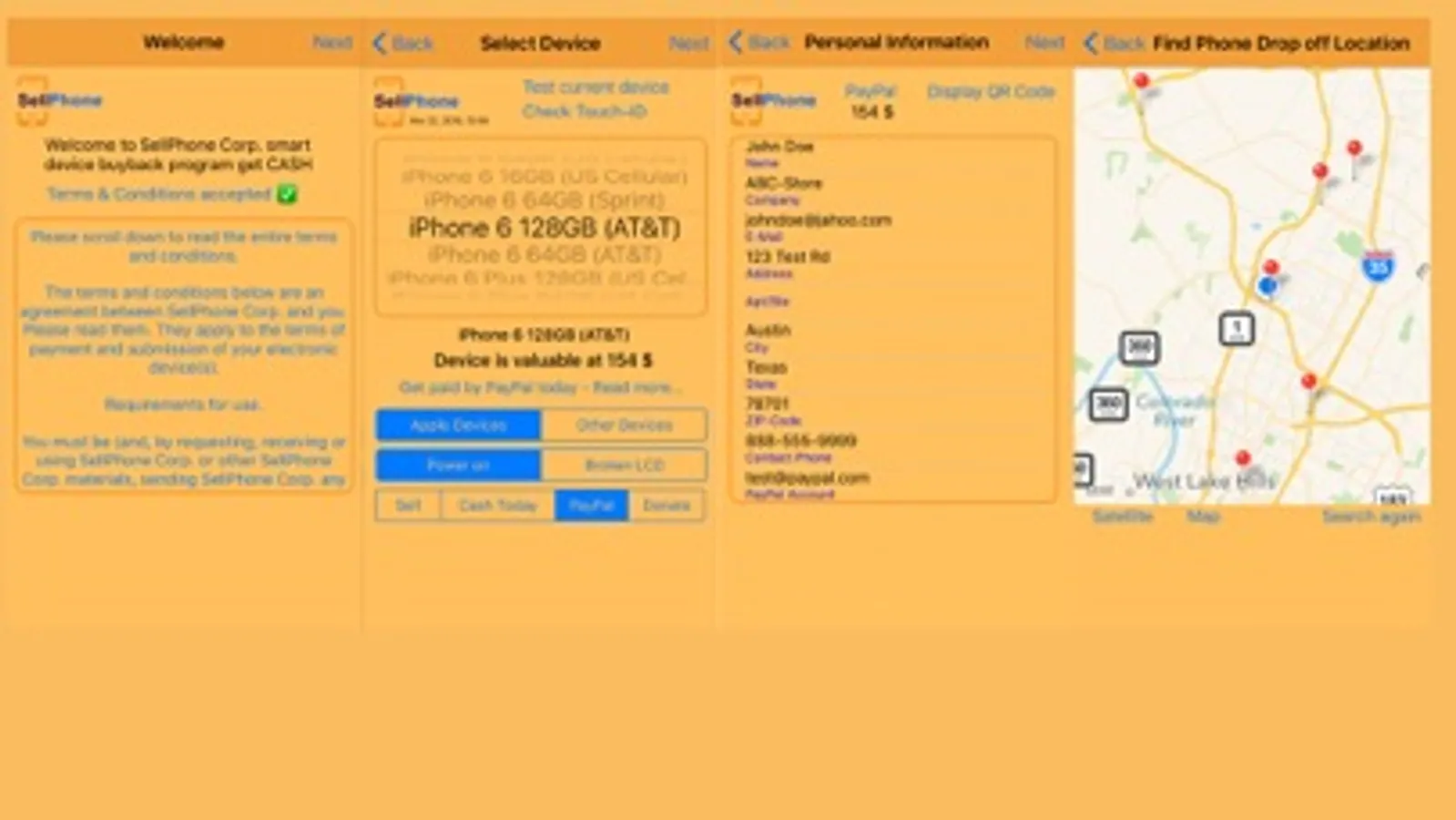This screenshot has height=820, width=1456.
Task: Select the Broken LCD condition
Action: pyautogui.click(x=624, y=465)
